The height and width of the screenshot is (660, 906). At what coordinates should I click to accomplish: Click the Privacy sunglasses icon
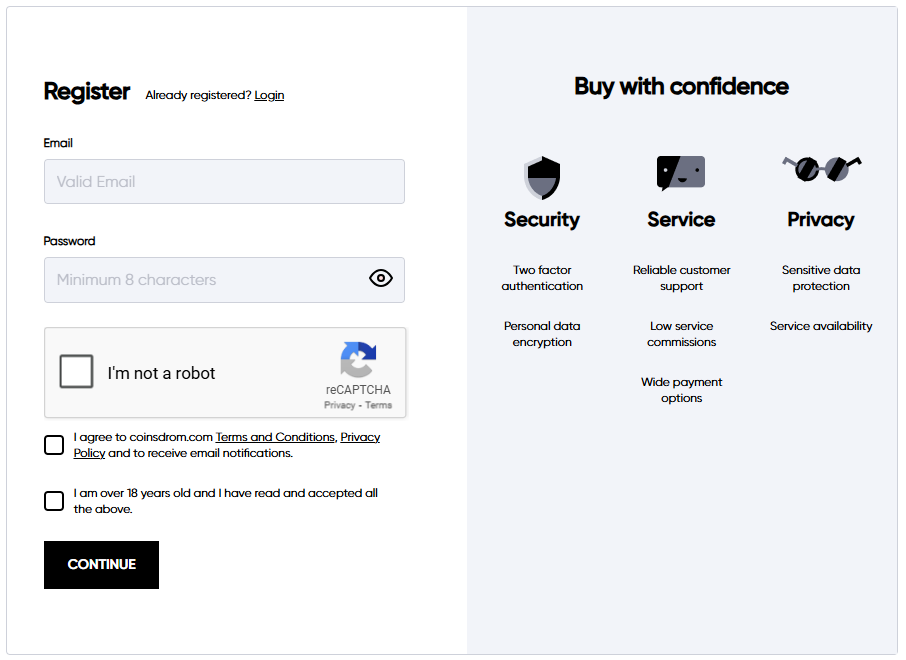point(821,168)
